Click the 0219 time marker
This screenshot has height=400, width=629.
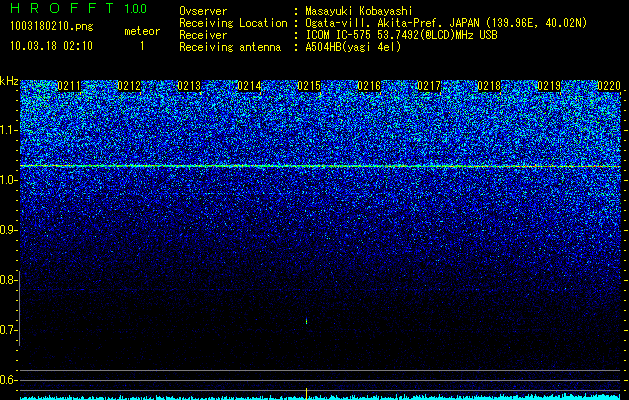coord(549,86)
